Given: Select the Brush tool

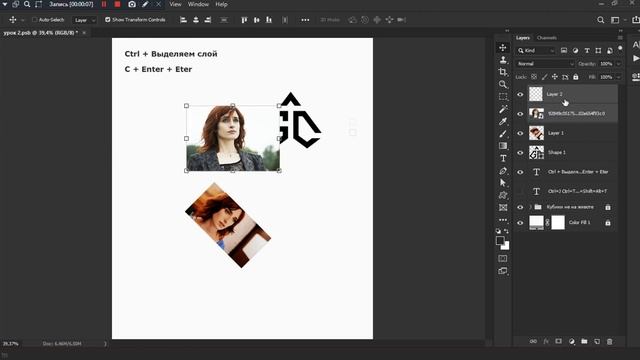Looking at the screenshot, I should tap(503, 133).
